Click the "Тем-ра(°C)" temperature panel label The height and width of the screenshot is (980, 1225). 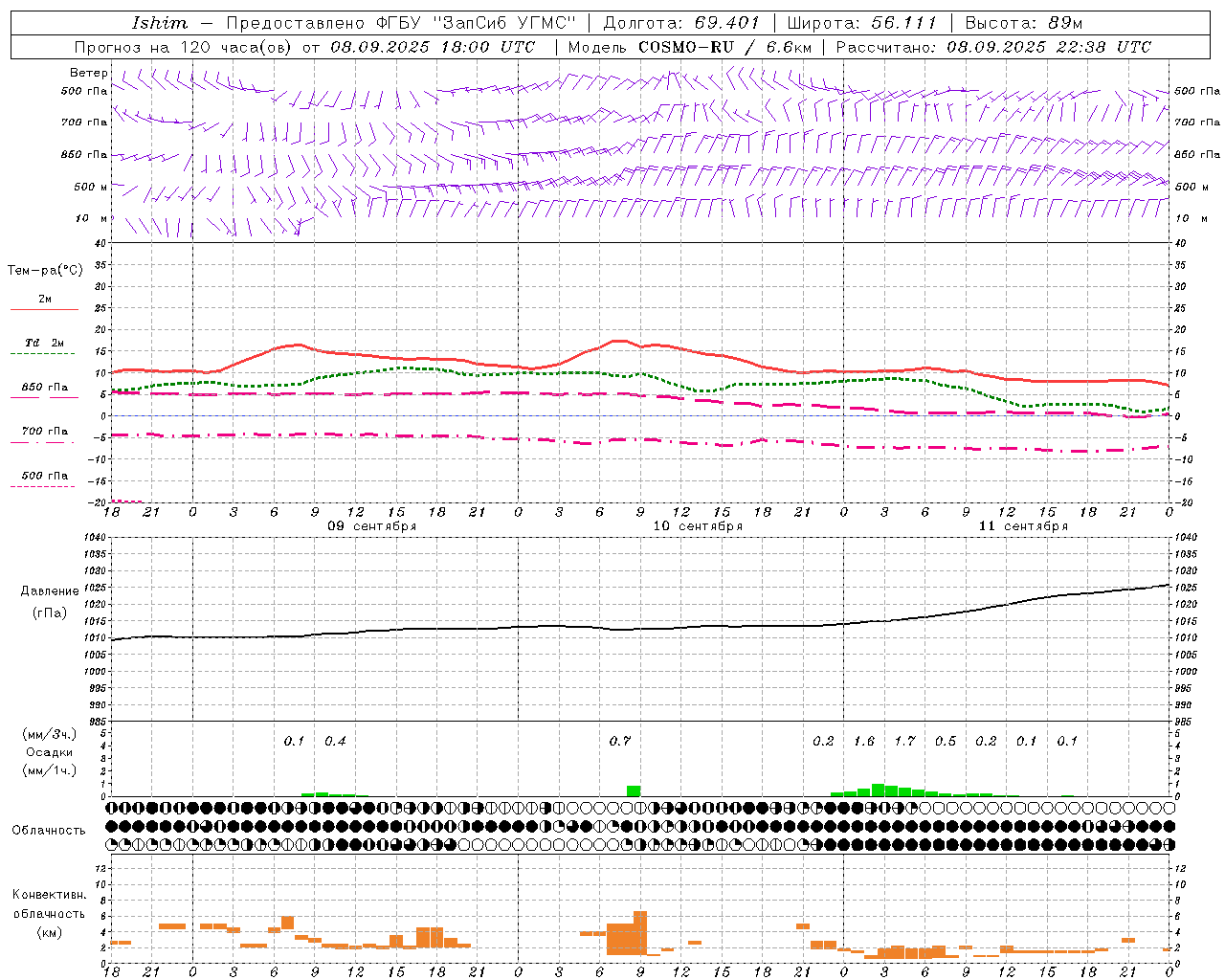click(45, 271)
